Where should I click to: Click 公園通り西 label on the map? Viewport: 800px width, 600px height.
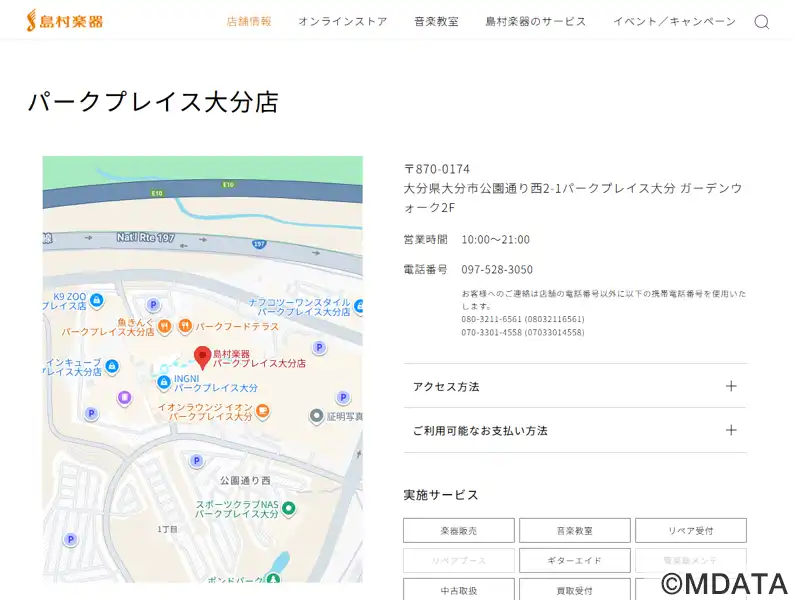[x=245, y=481]
